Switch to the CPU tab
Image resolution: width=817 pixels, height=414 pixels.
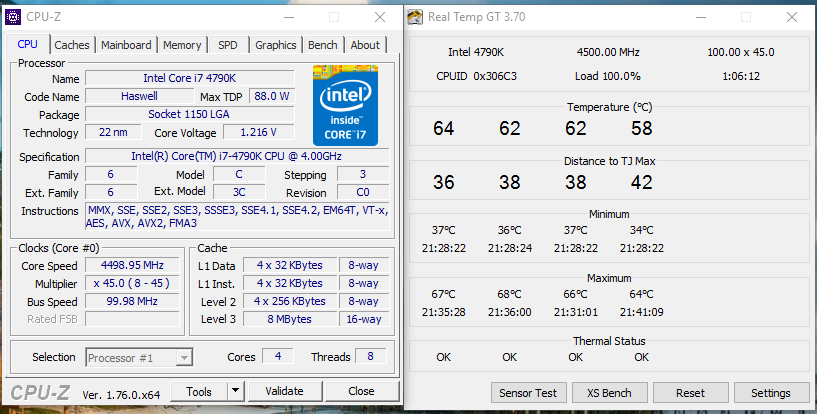pos(28,44)
